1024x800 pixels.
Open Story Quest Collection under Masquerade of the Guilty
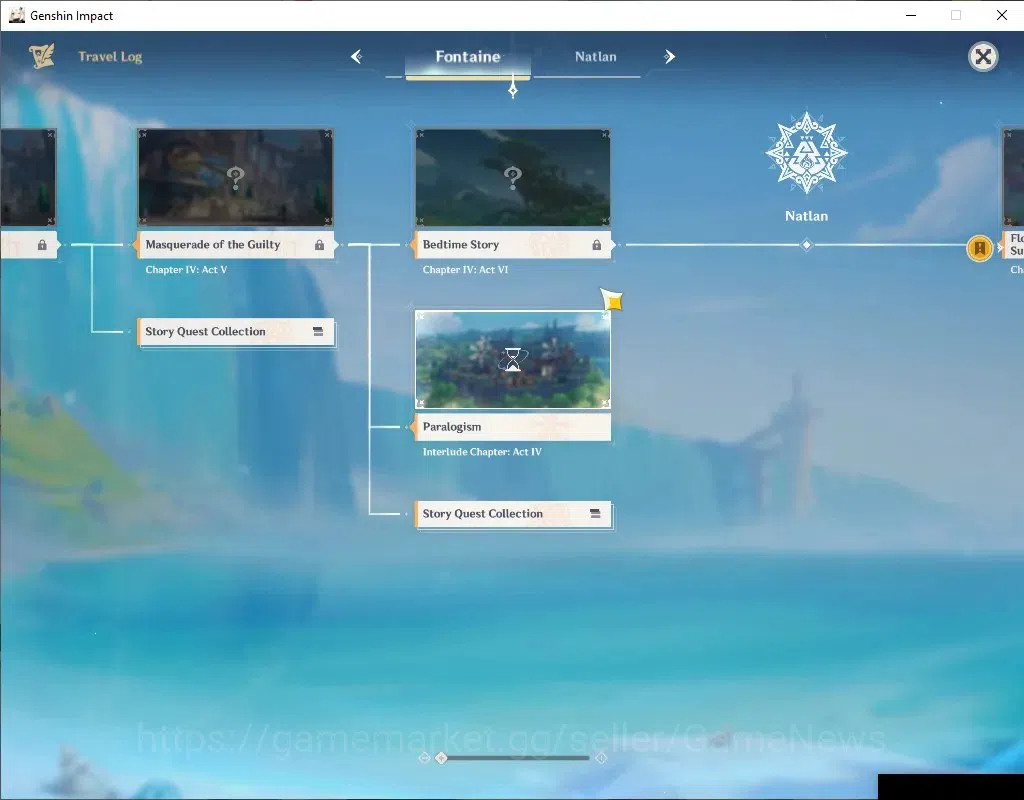tap(236, 332)
